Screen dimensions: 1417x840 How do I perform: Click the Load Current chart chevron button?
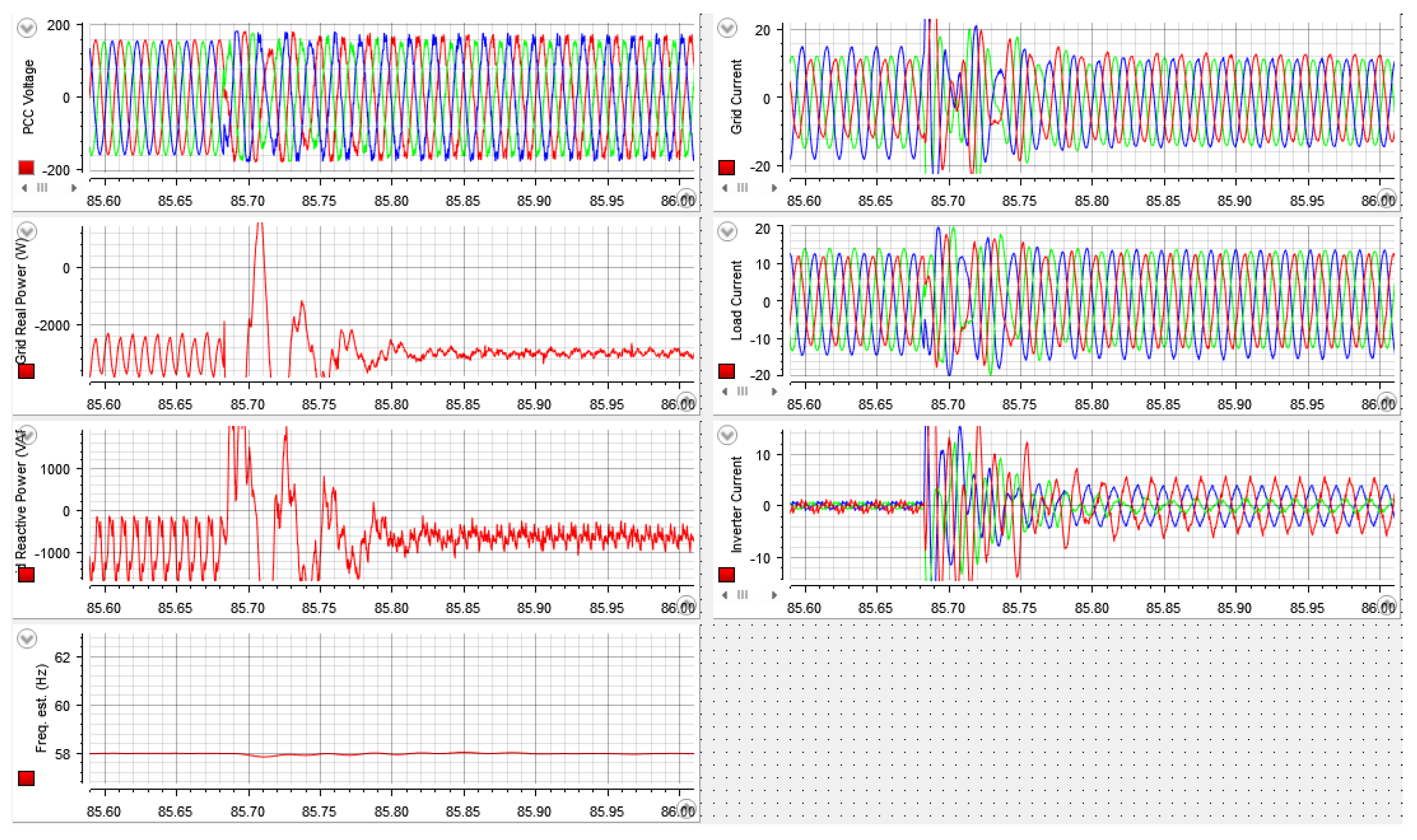(727, 231)
